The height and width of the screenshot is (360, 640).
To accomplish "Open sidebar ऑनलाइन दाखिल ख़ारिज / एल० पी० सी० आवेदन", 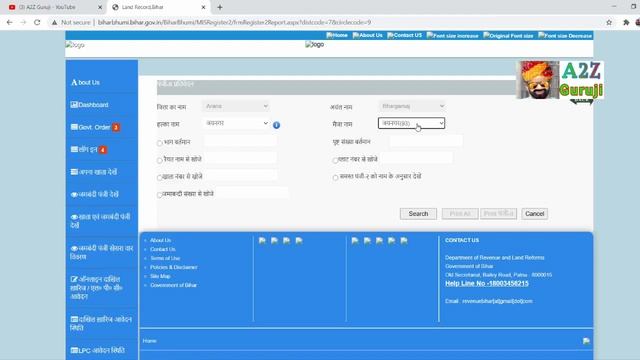I will click(96, 288).
